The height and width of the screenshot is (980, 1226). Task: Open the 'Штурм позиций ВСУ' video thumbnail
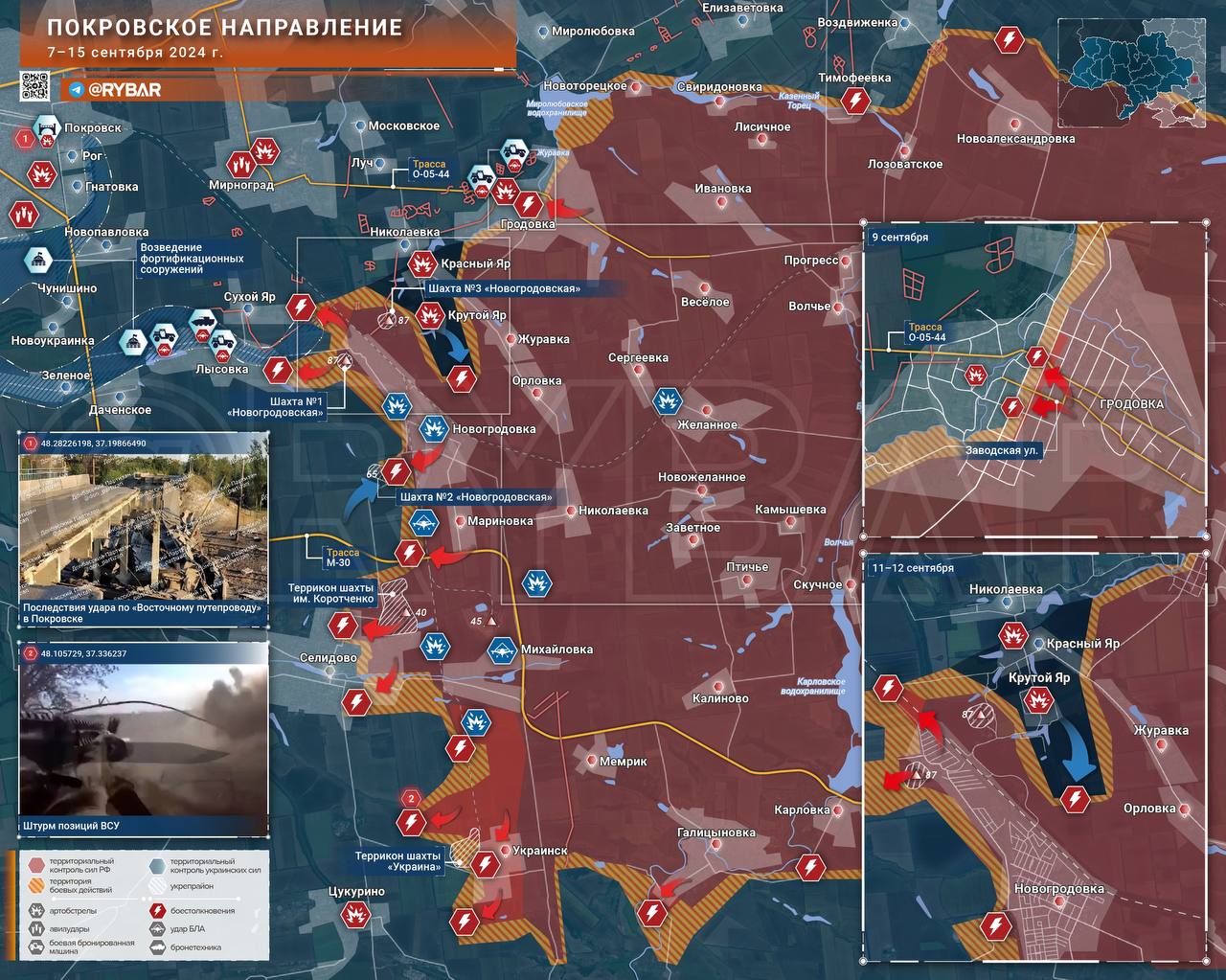[x=144, y=738]
